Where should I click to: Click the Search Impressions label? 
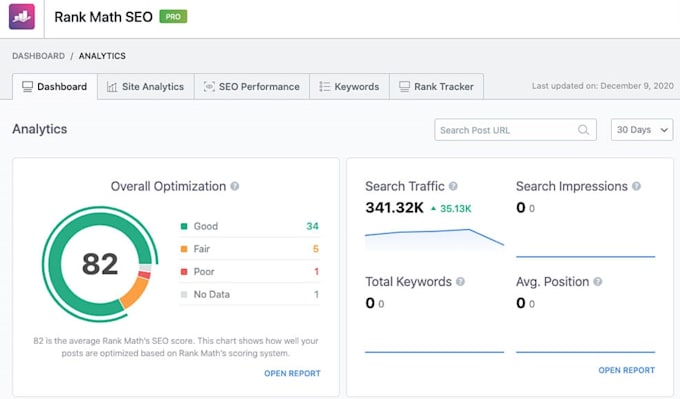pyautogui.click(x=572, y=186)
